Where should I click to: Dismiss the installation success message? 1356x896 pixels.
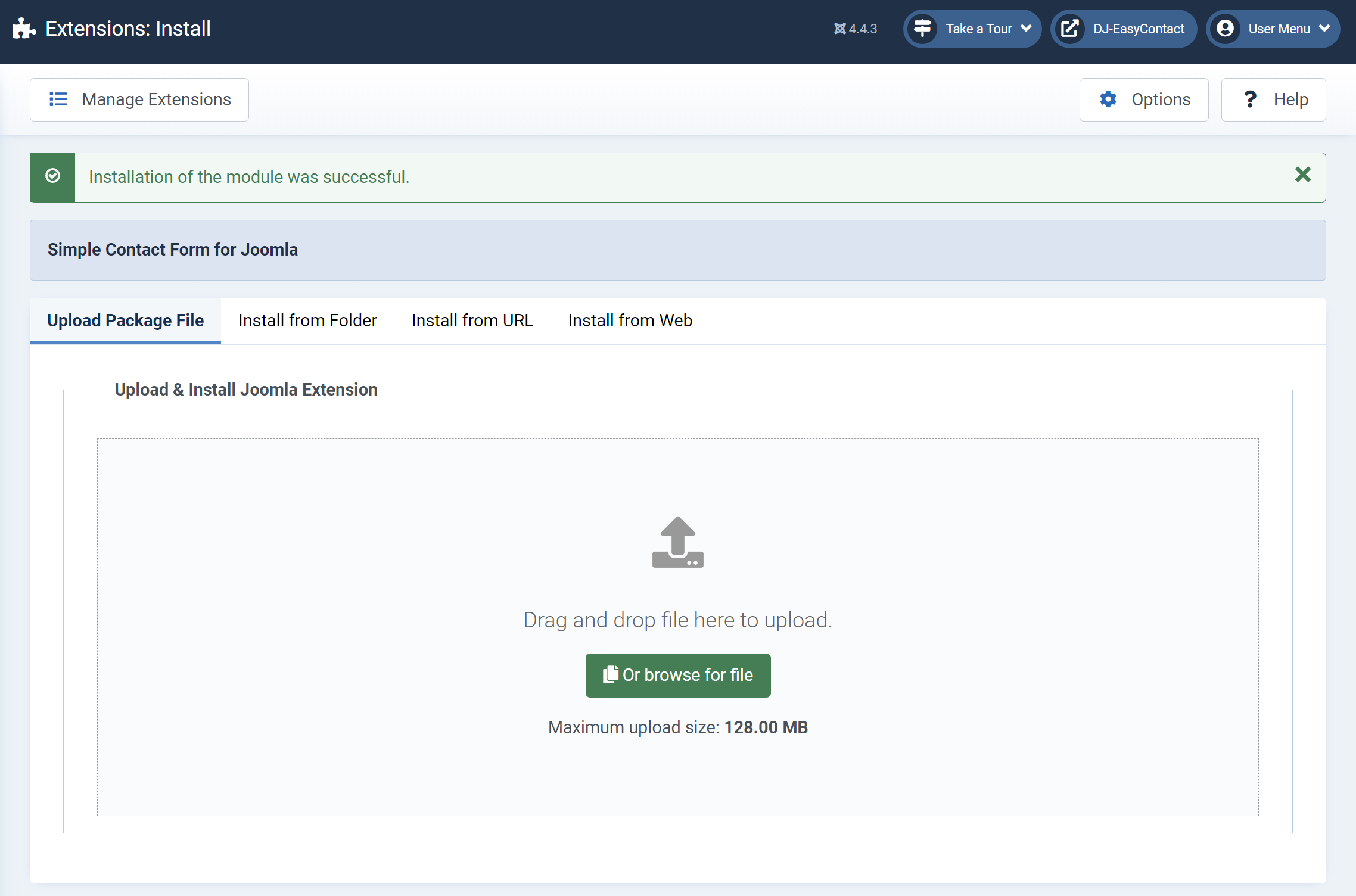[x=1303, y=175]
